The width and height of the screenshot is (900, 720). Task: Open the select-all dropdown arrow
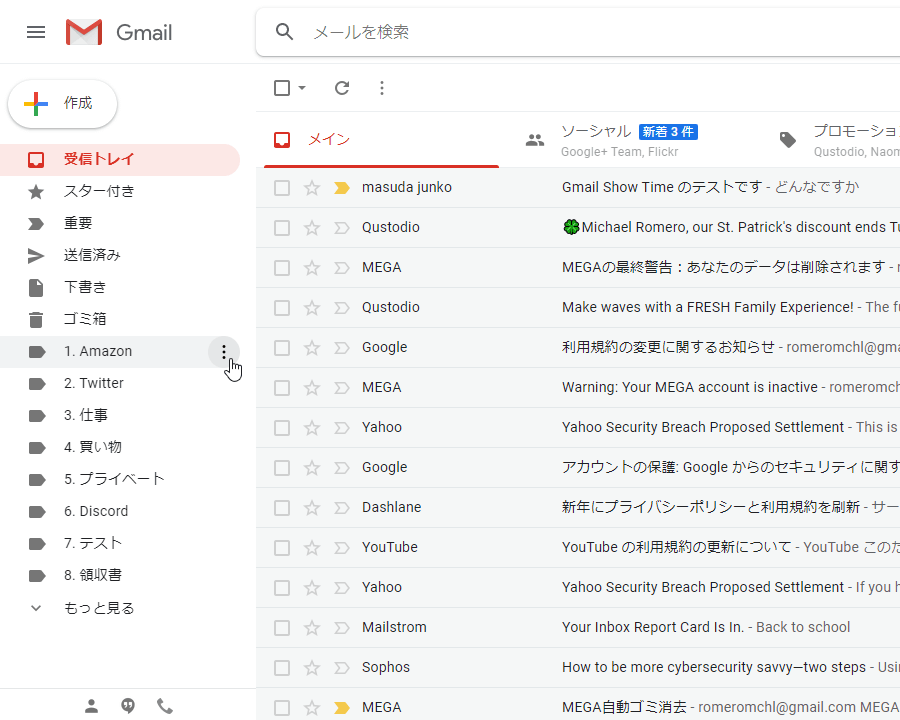(302, 88)
